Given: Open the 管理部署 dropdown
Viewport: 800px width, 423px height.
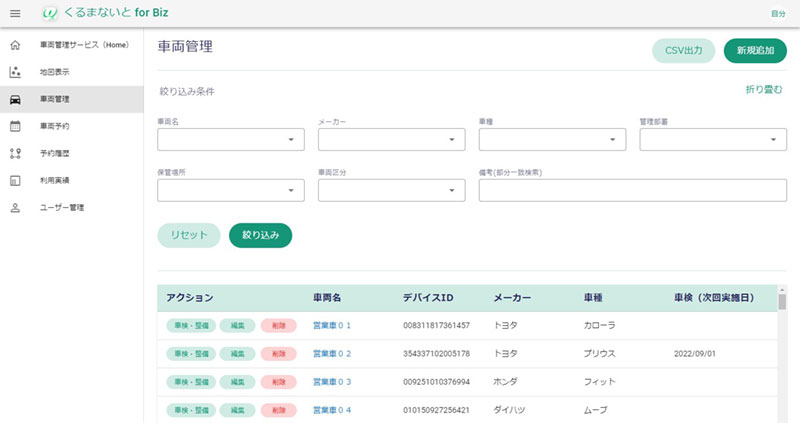Looking at the screenshot, I should pyautogui.click(x=713, y=139).
